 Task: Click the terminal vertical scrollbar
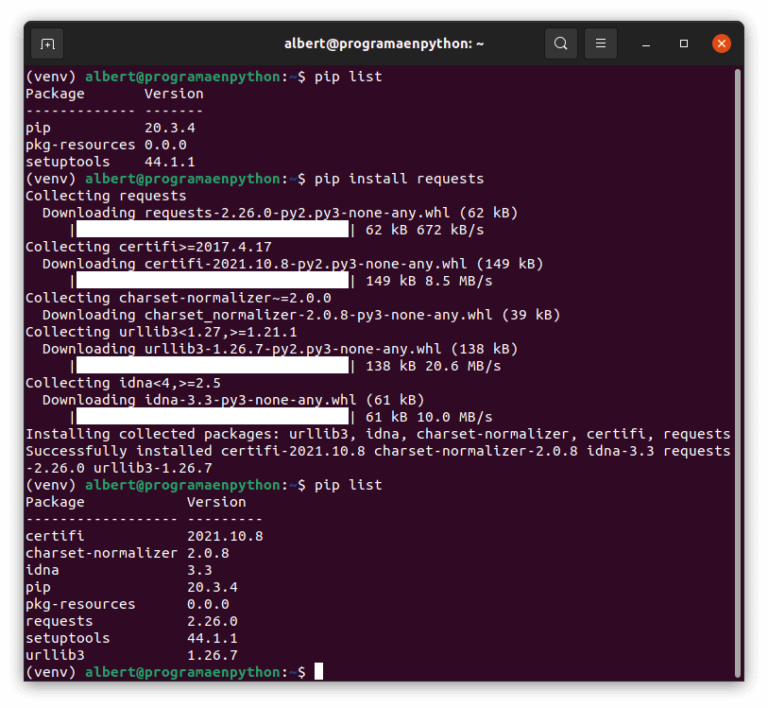[738, 372]
